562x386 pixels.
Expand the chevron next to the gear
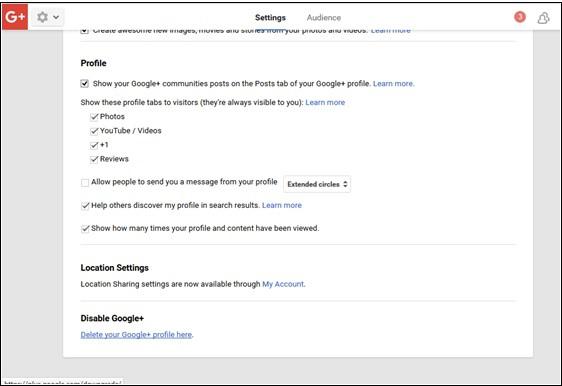56,17
